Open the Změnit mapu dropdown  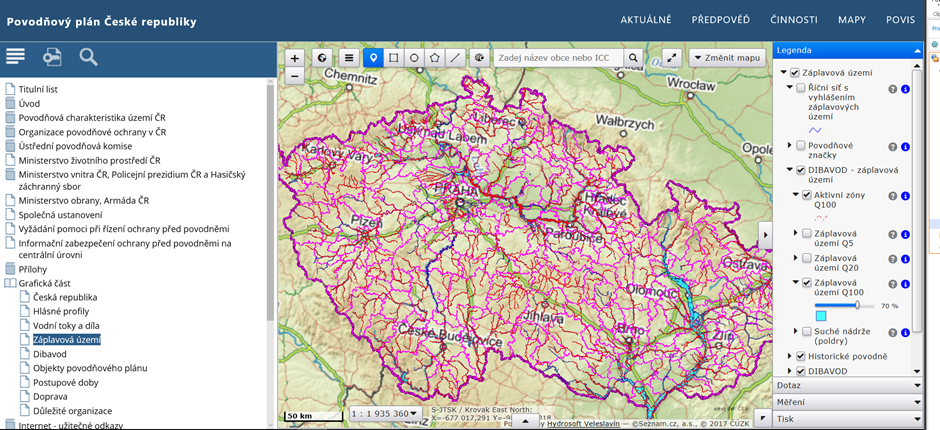[x=727, y=58]
